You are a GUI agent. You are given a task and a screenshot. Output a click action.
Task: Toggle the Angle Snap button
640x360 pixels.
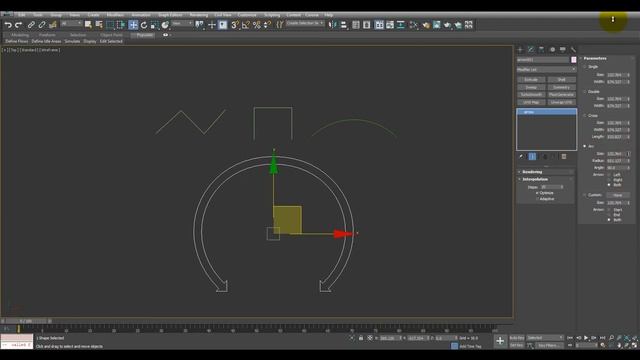246,25
